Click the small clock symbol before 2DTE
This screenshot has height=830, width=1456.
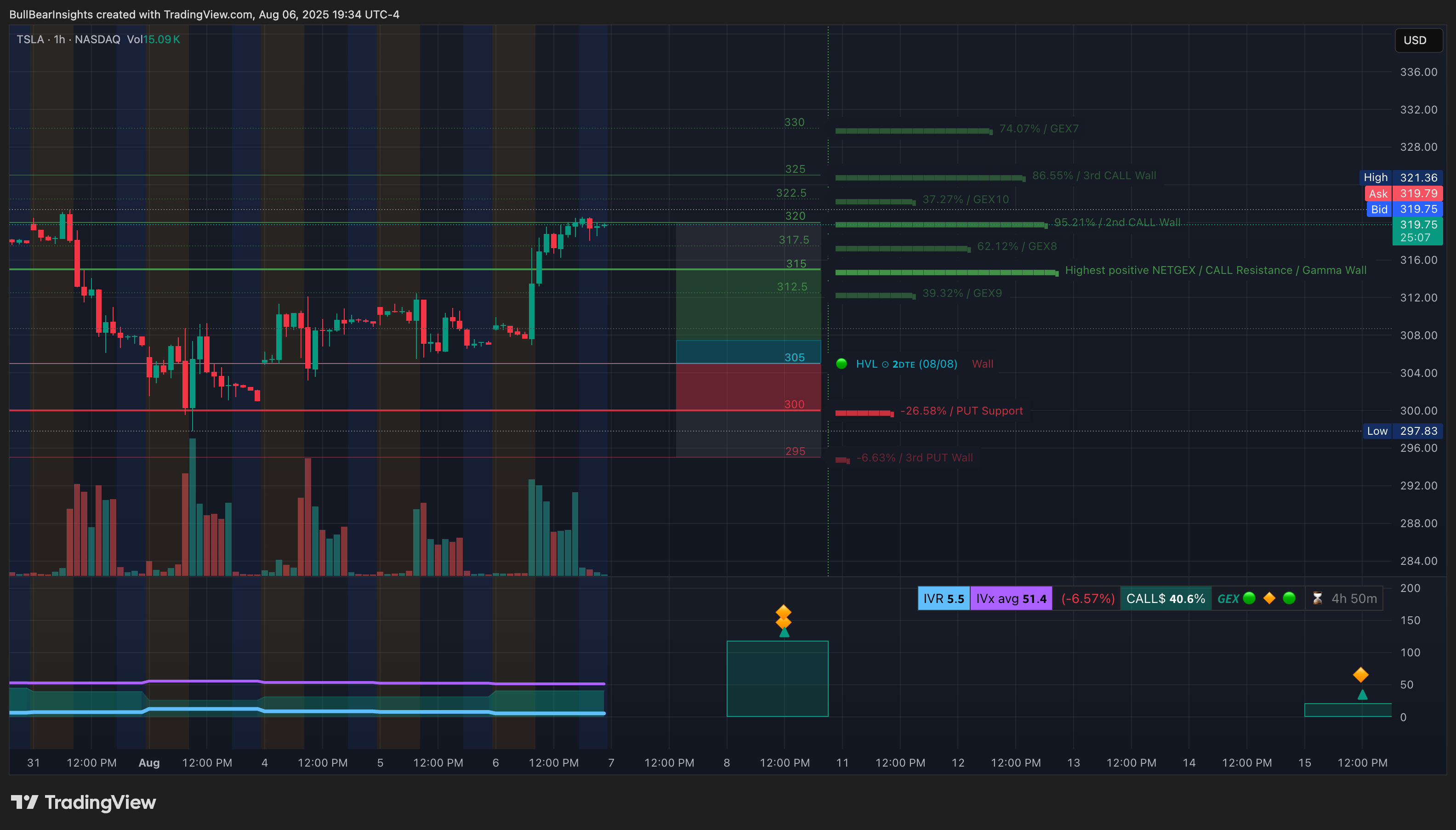(885, 364)
